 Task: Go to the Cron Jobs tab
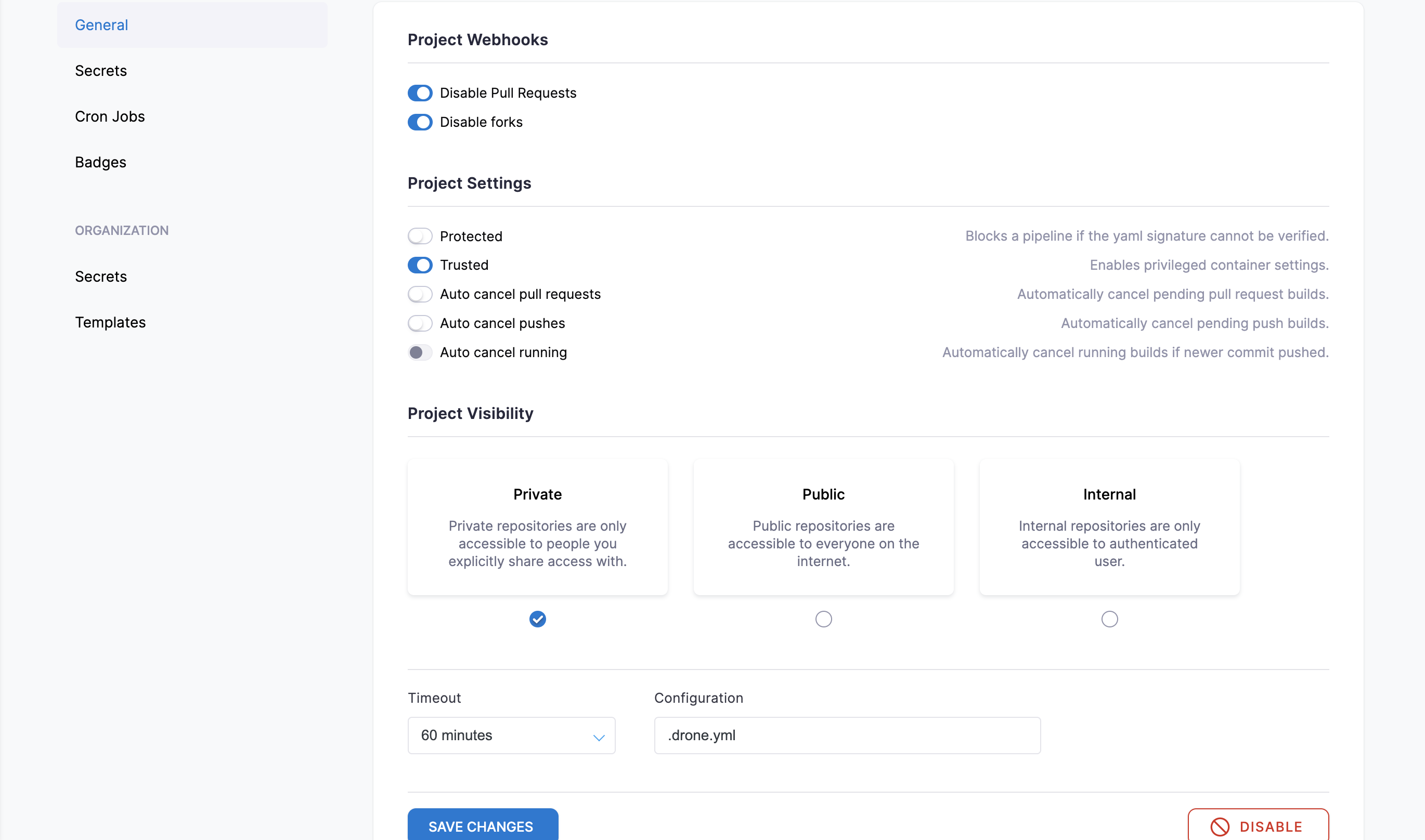point(110,116)
